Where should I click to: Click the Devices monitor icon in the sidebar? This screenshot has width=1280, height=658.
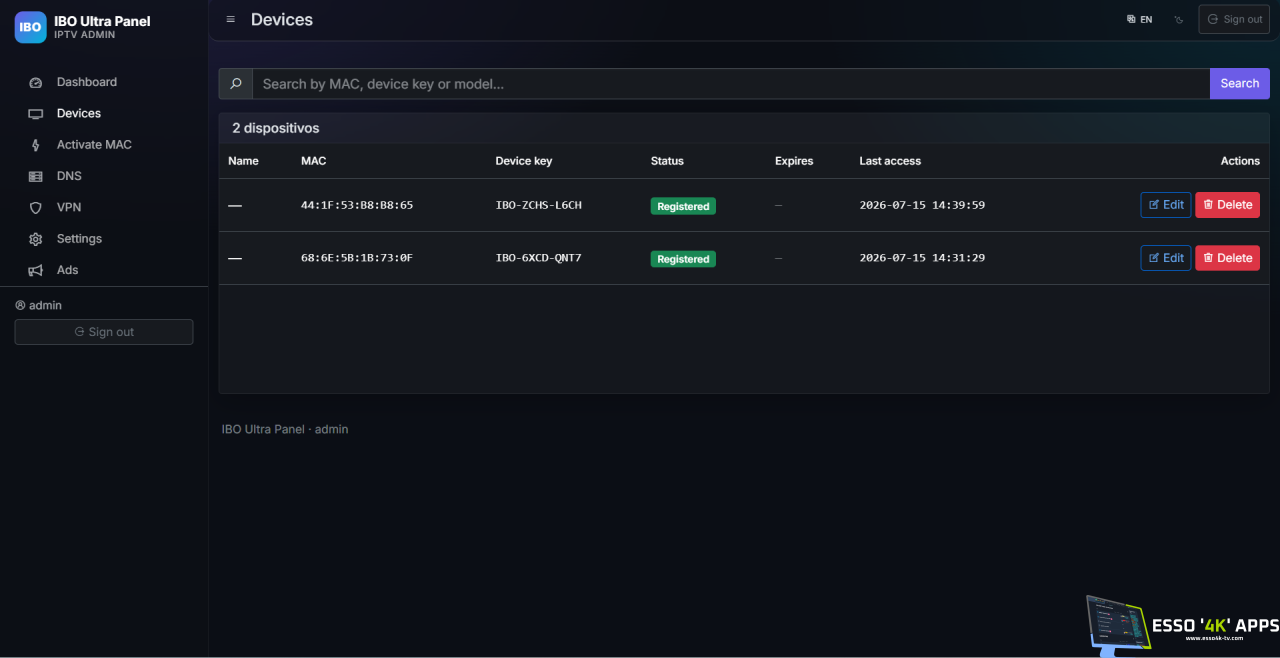click(36, 114)
